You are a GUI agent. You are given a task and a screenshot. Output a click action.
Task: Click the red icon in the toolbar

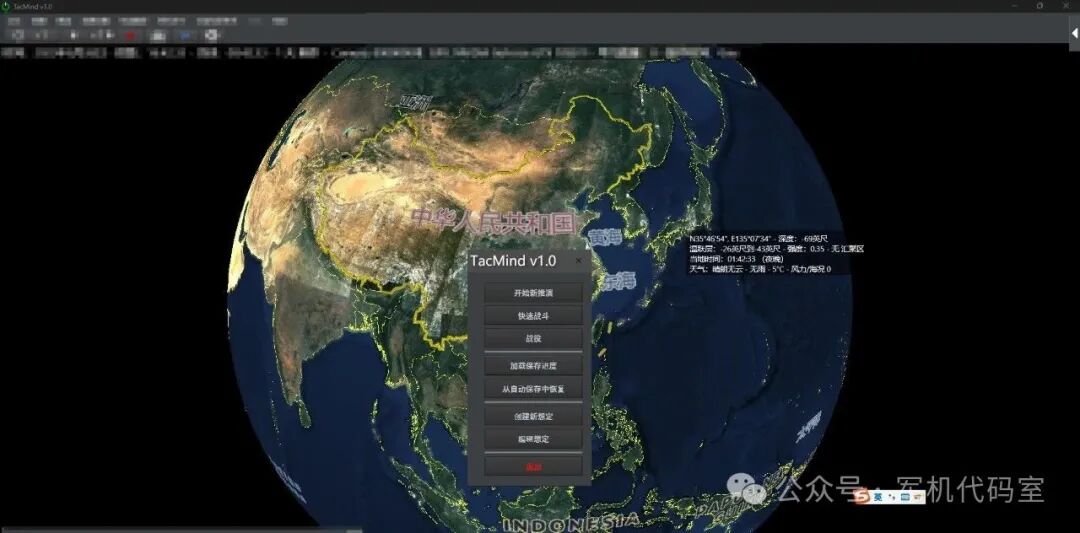pyautogui.click(x=131, y=34)
